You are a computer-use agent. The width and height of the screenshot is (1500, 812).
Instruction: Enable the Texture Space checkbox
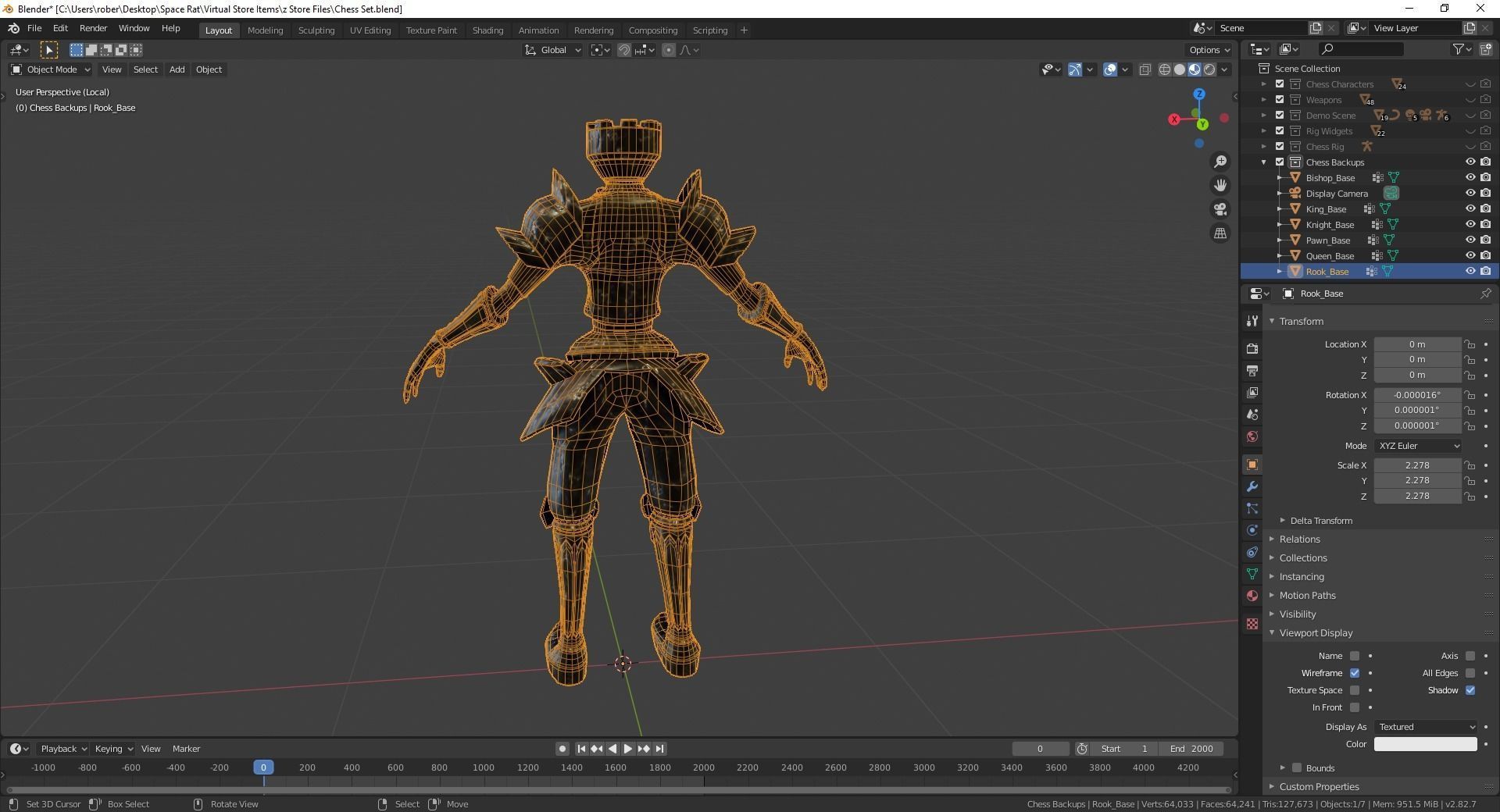click(1355, 690)
